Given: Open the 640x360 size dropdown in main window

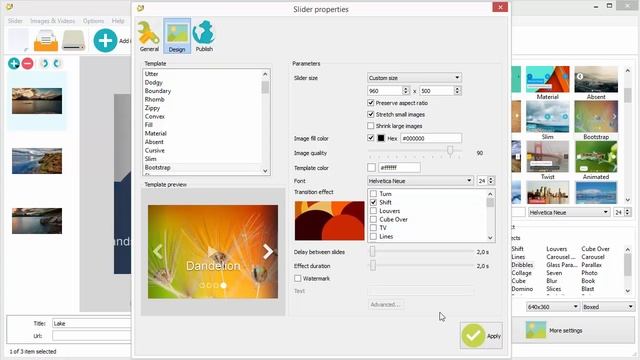Looking at the screenshot, I should coord(552,307).
